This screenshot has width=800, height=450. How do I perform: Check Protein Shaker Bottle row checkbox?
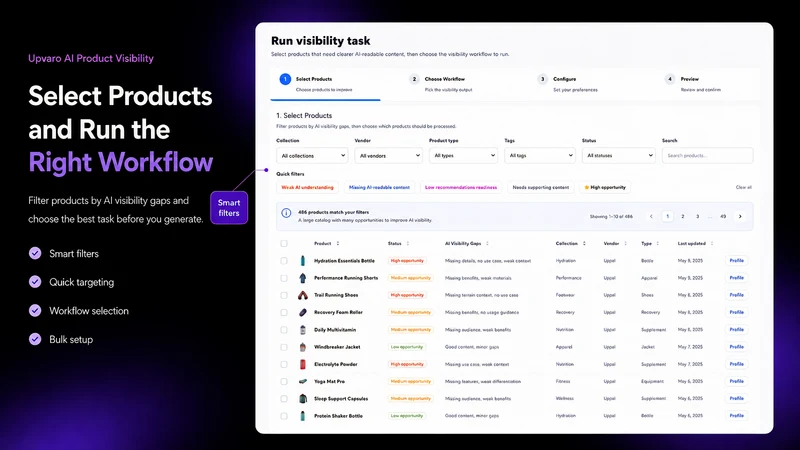click(284, 416)
